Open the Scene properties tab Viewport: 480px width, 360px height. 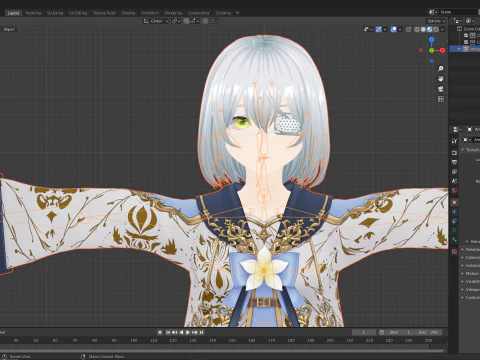coord(454,181)
